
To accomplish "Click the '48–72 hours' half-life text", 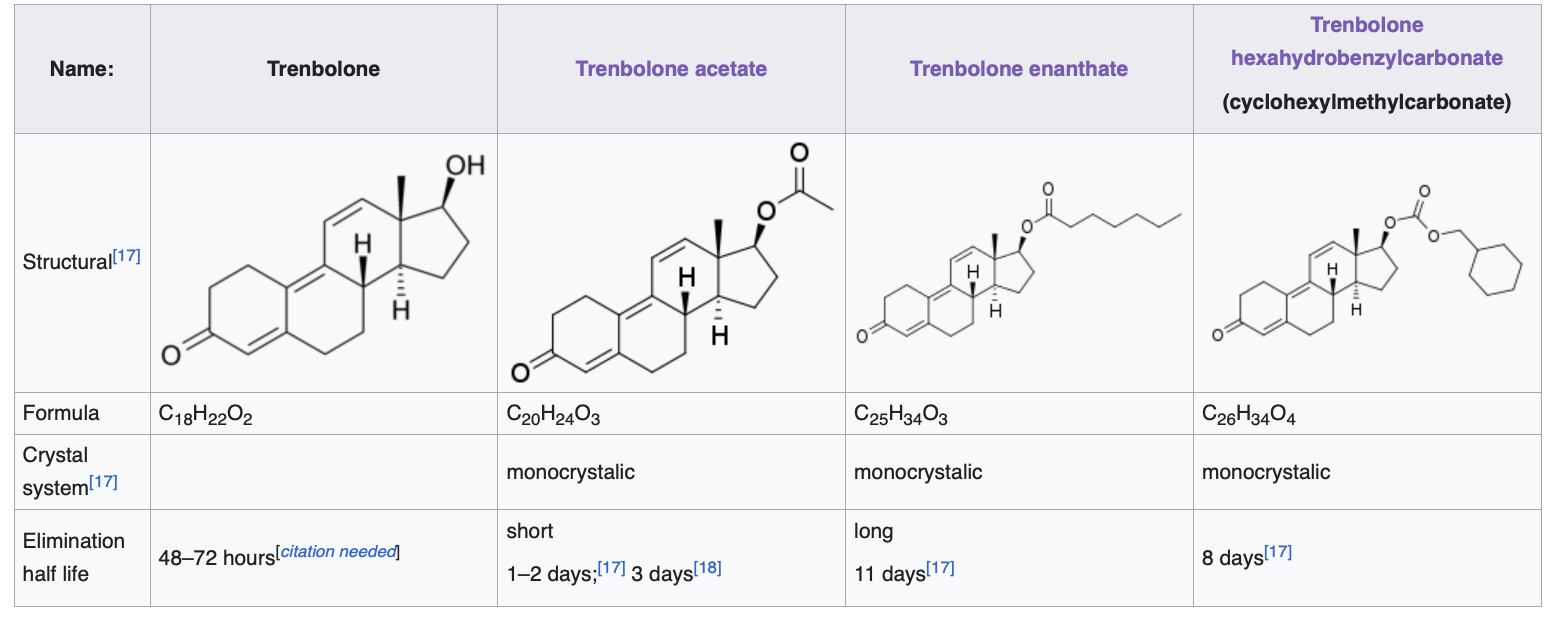I will pos(216,558).
